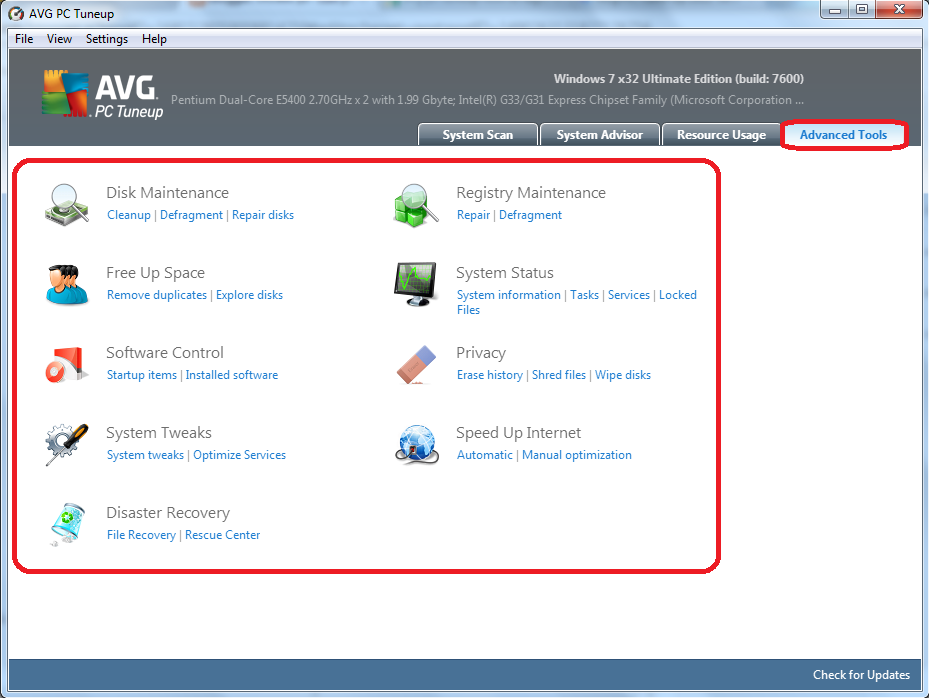Open the File Recovery link
This screenshot has height=698, width=929.
coord(141,535)
